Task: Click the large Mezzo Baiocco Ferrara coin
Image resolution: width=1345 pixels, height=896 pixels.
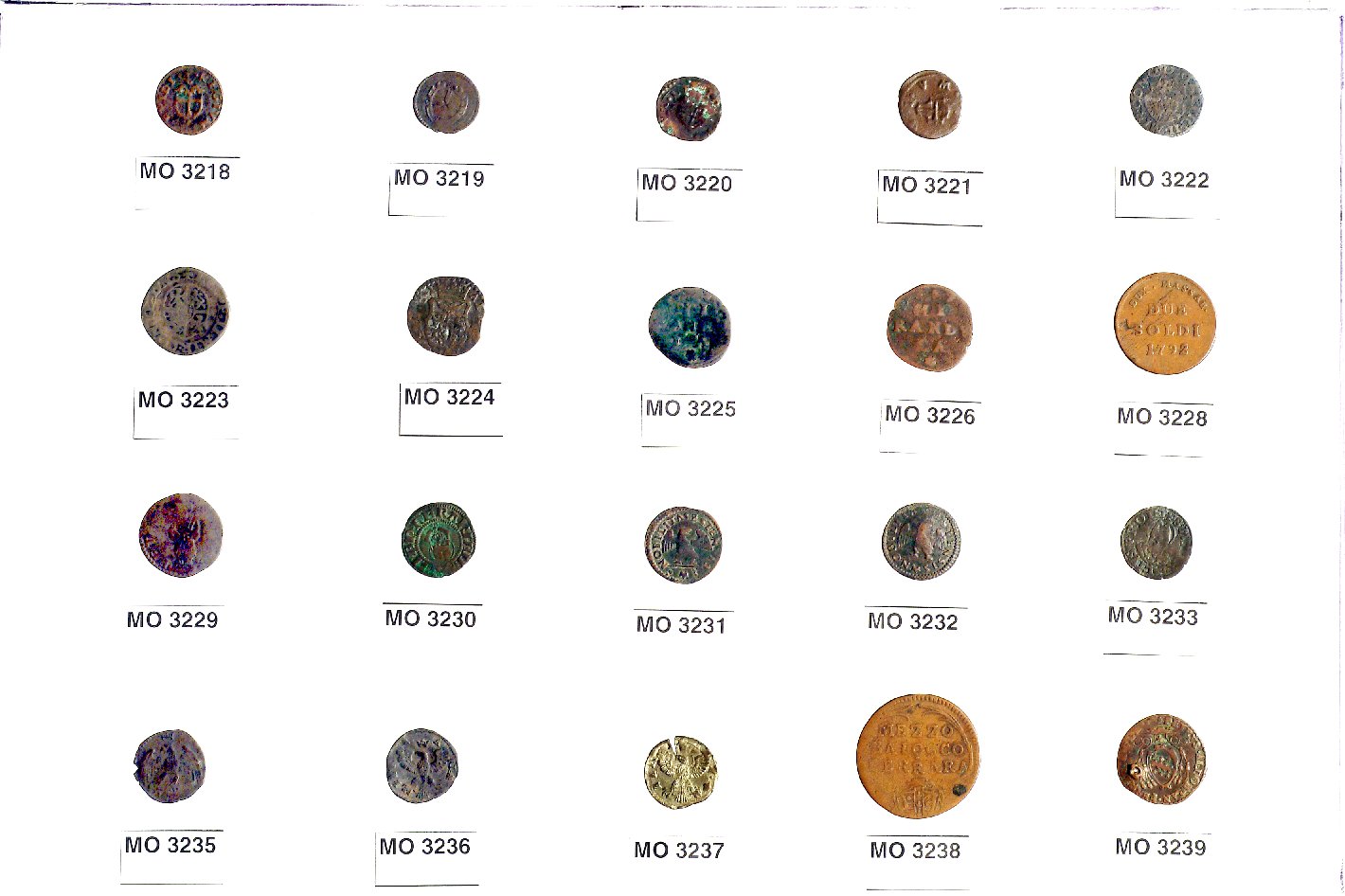Action: click(917, 757)
